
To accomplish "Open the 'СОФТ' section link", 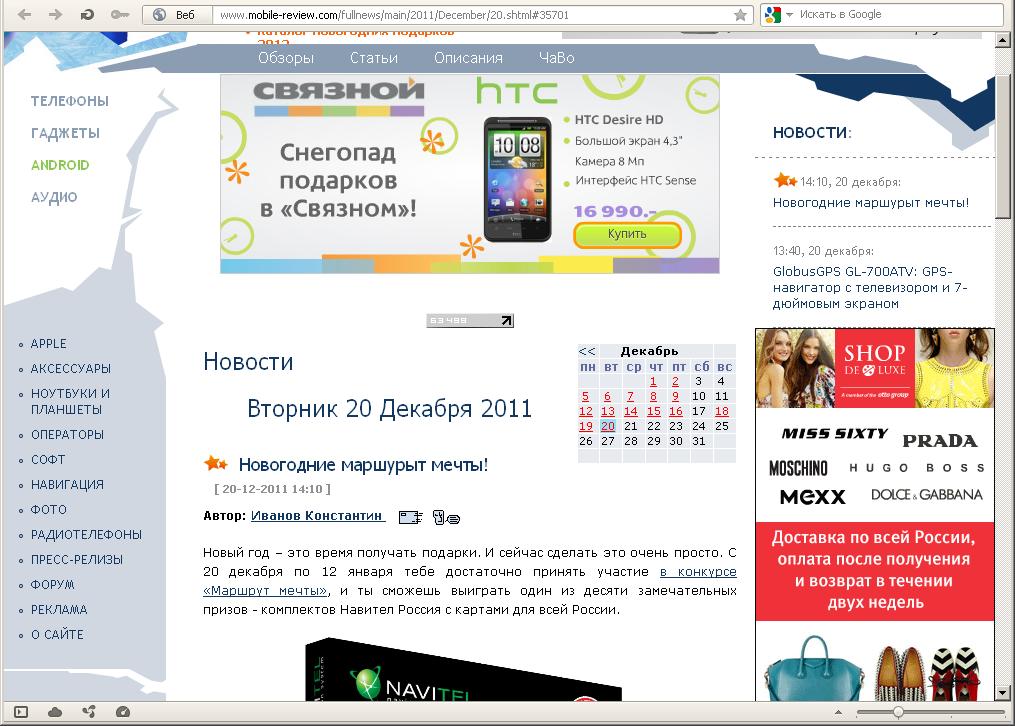I will 48,459.
